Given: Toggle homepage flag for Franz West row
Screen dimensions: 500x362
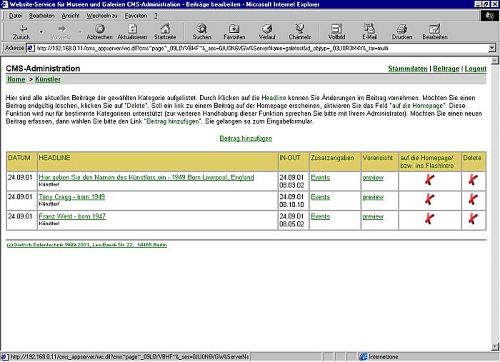Looking at the screenshot, I should point(429,219).
